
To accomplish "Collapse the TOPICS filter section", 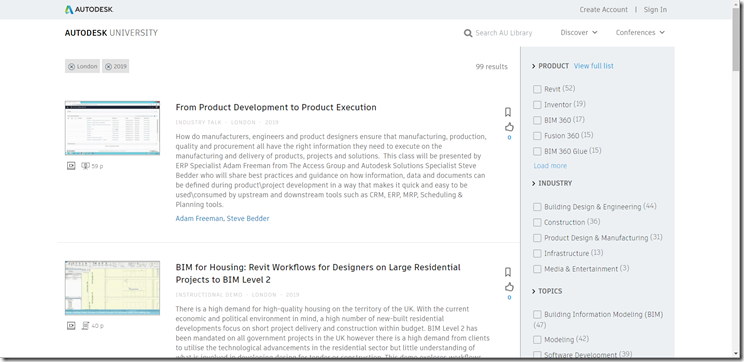I will coord(547,291).
